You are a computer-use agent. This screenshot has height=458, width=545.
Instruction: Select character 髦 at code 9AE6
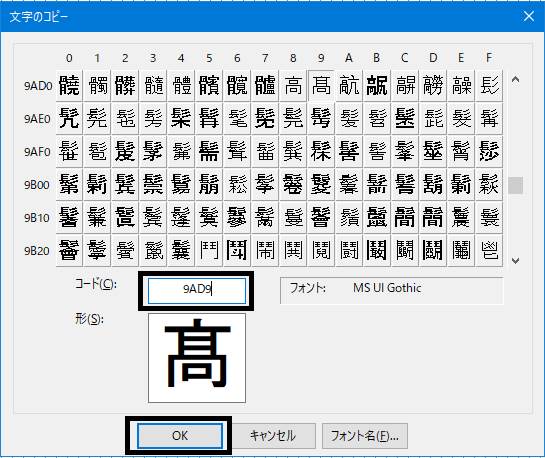237,118
